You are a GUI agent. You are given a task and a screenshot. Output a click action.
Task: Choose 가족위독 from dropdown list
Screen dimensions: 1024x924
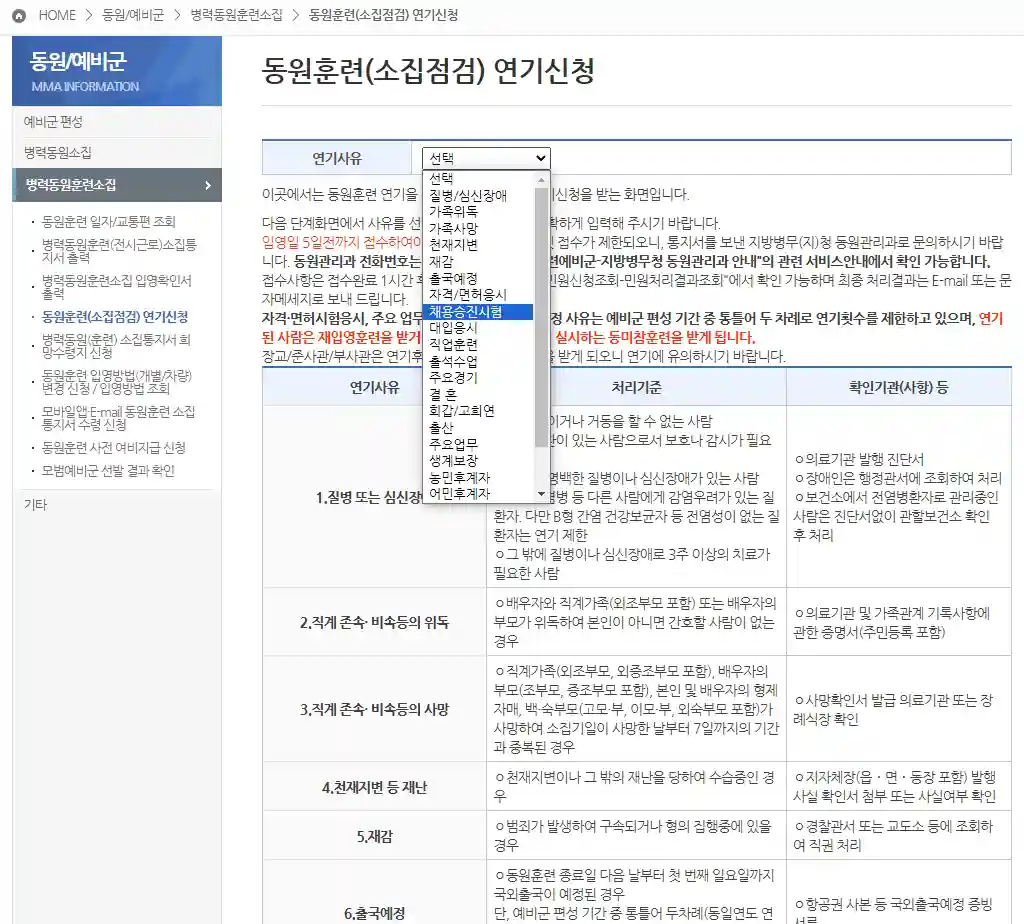click(478, 212)
